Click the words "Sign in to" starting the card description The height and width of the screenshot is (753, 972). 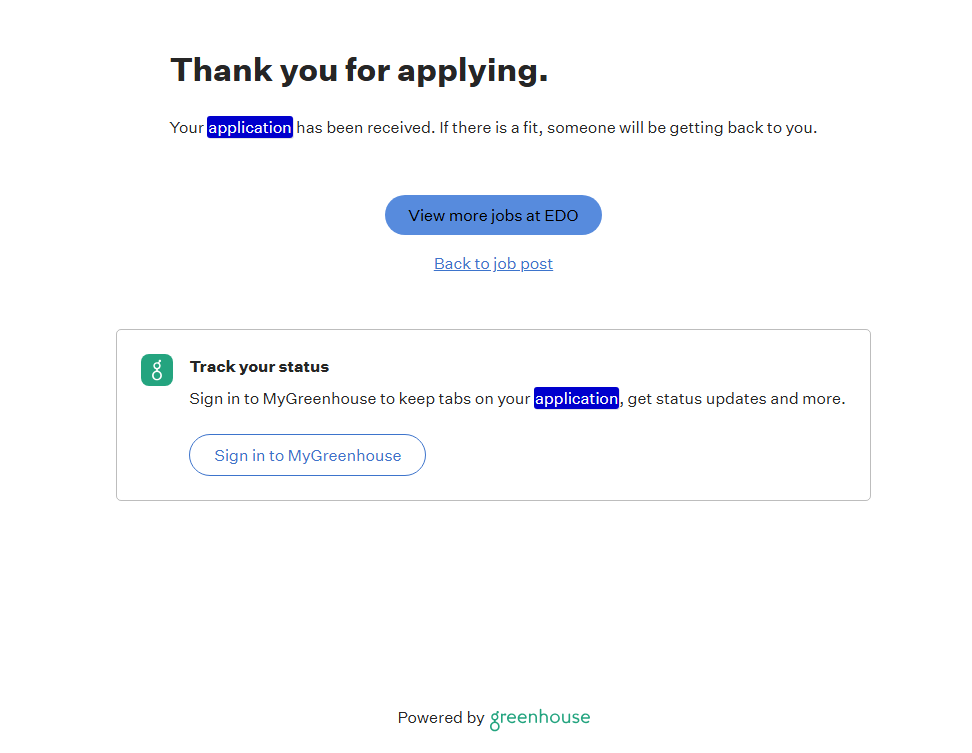coord(224,399)
